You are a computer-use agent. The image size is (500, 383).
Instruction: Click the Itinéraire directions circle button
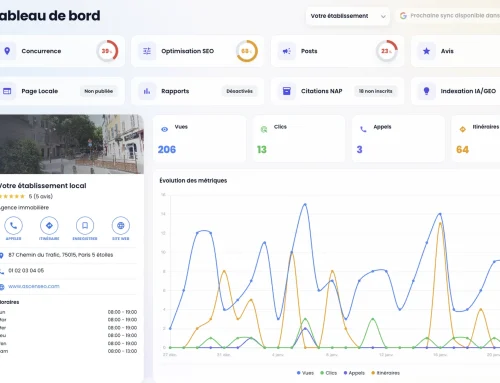(49, 226)
